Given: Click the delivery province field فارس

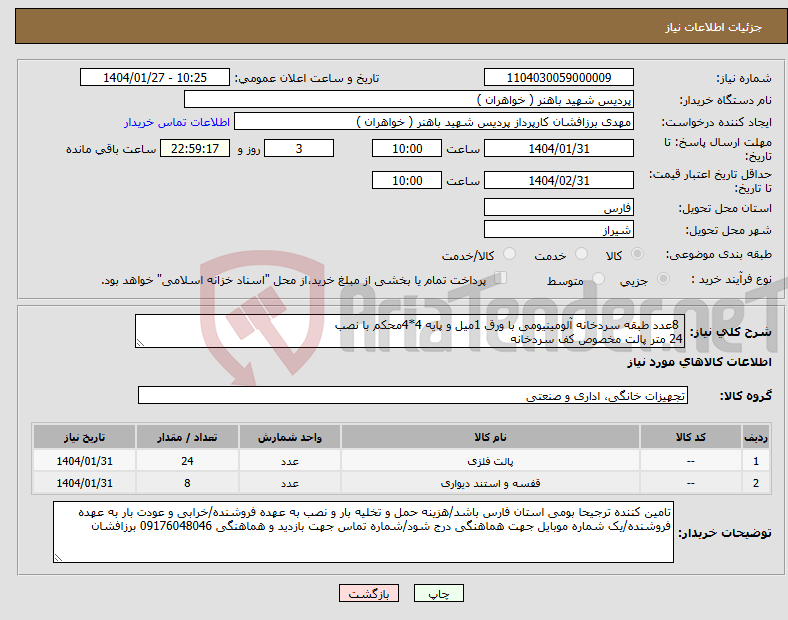Looking at the screenshot, I should click(559, 208).
